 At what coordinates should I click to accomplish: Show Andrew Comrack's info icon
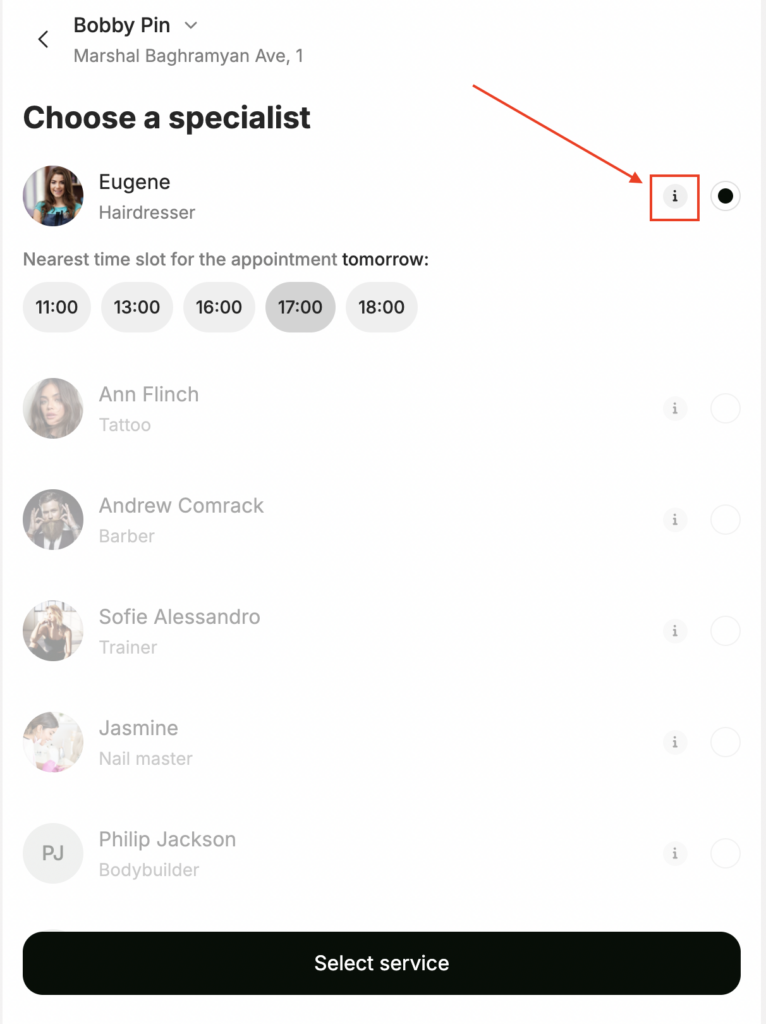point(675,520)
